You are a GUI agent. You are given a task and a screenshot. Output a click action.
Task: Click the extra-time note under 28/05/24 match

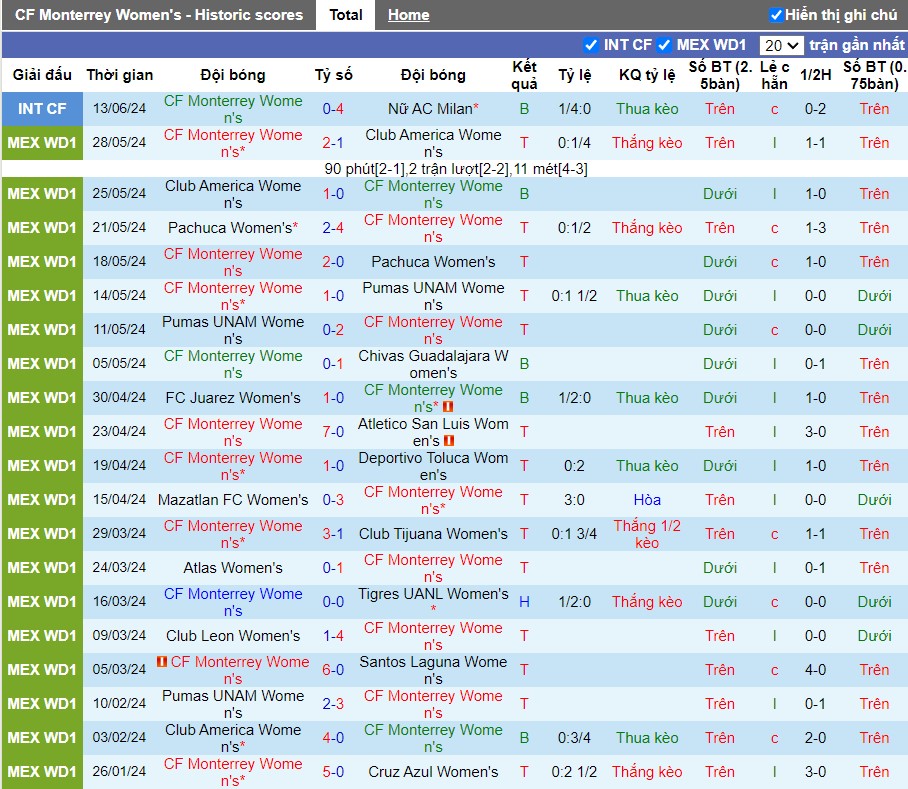pos(456,169)
